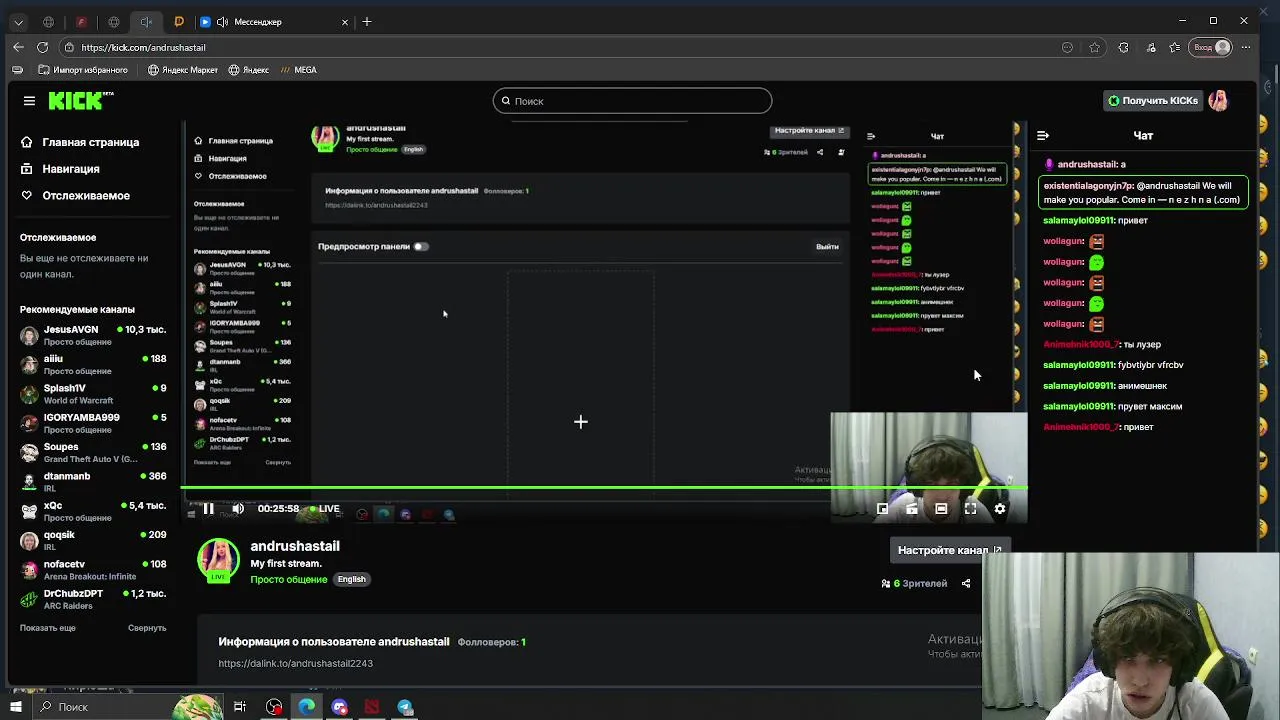Click the Kick search field
This screenshot has height=720, width=1280.
click(632, 101)
